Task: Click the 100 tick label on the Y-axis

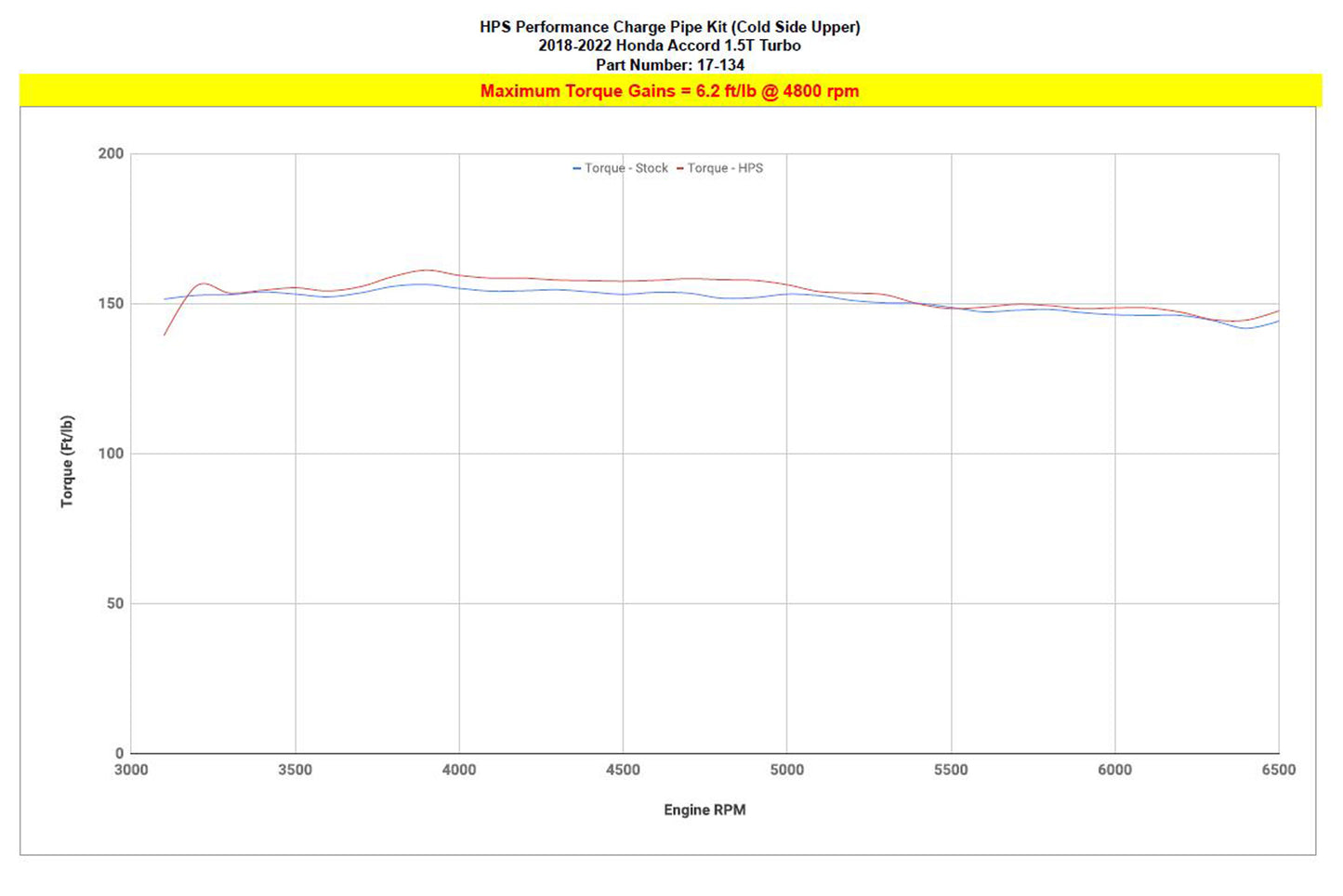Action: pyautogui.click(x=111, y=454)
